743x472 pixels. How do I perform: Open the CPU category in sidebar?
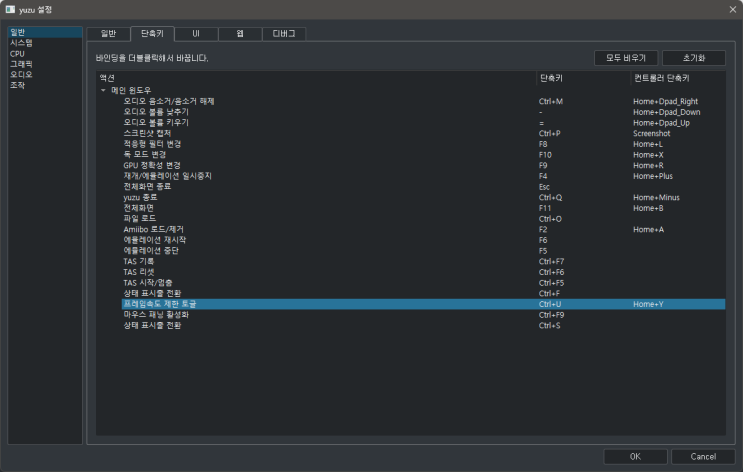pyautogui.click(x=45, y=54)
